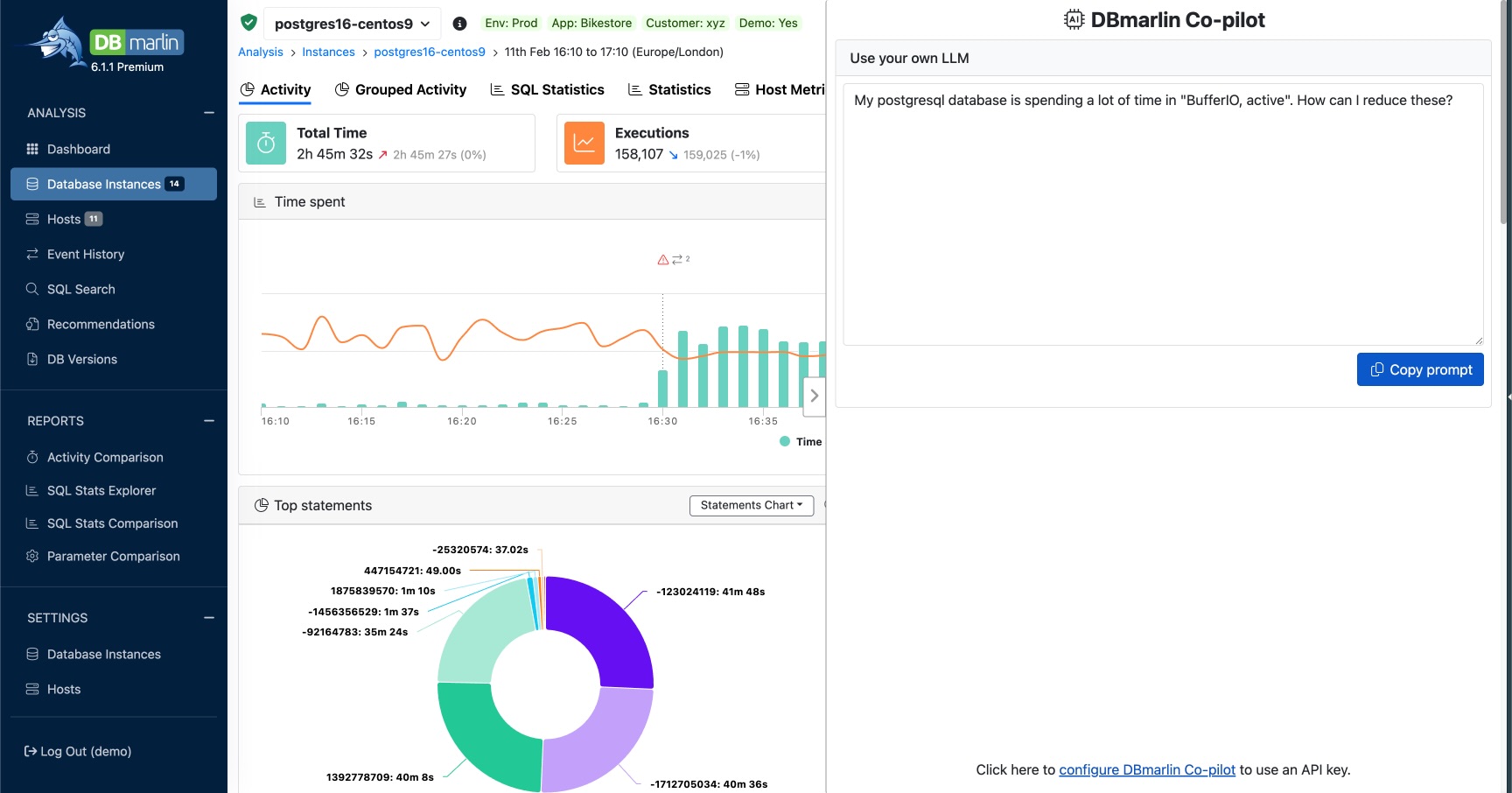Open the postgres16-centos9 instance dropdown

[x=352, y=24]
